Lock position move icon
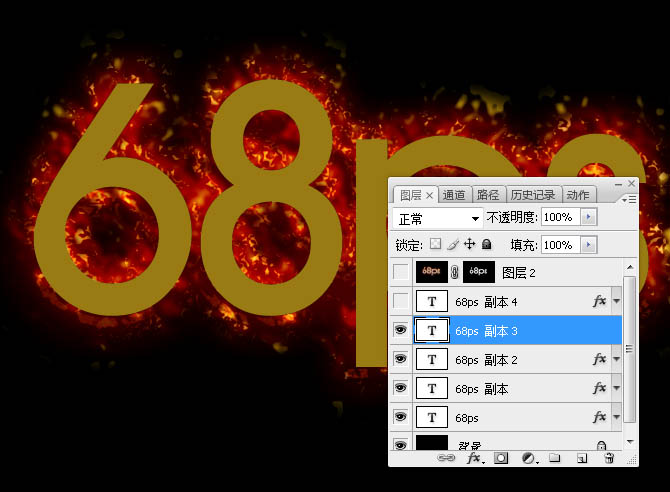 470,244
